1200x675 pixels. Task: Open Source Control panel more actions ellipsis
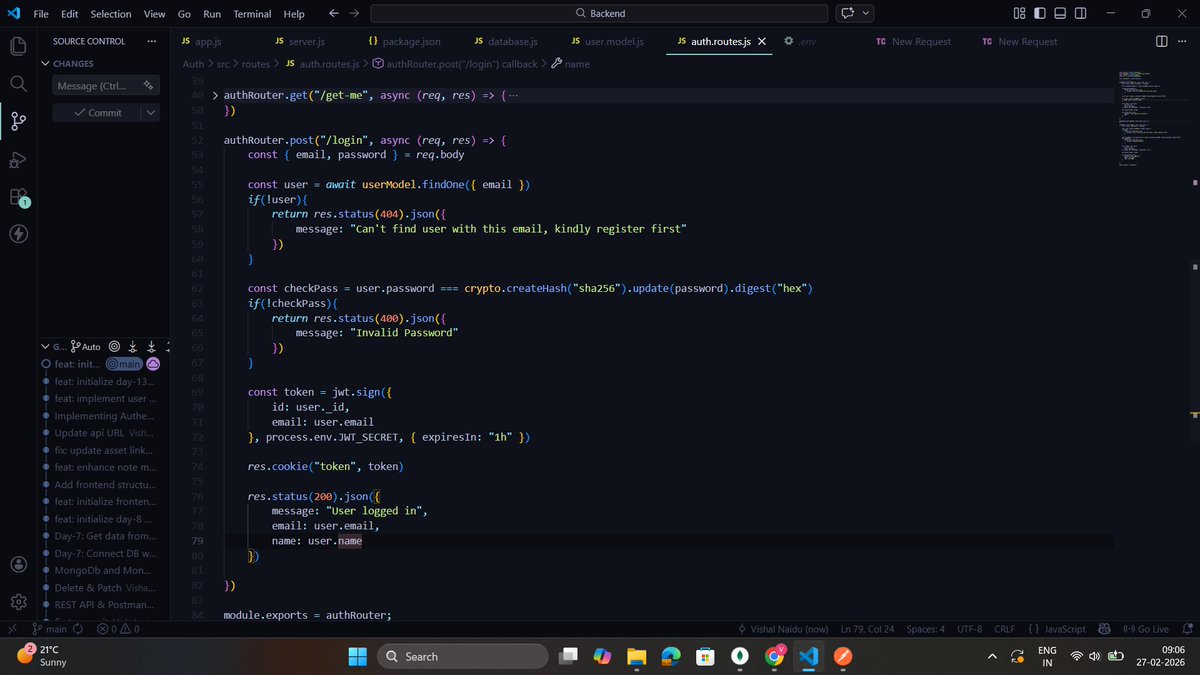152,41
